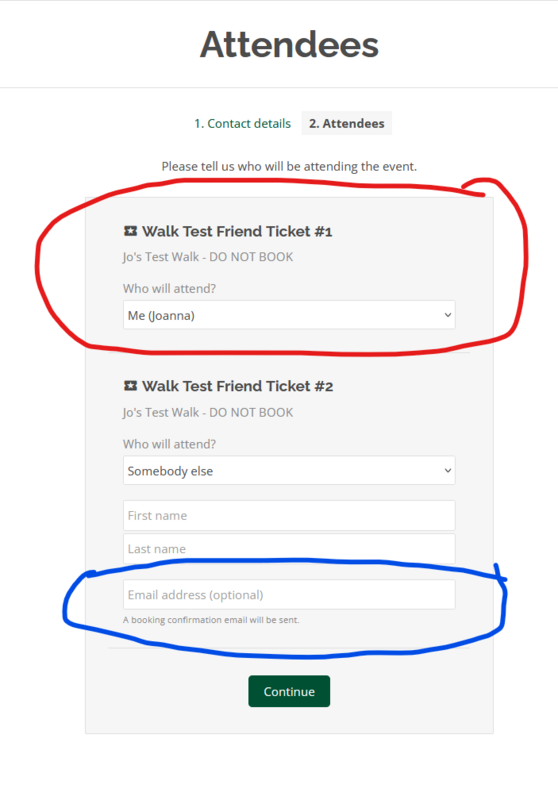Click the green Continue button
558x800 pixels.
tap(289, 691)
